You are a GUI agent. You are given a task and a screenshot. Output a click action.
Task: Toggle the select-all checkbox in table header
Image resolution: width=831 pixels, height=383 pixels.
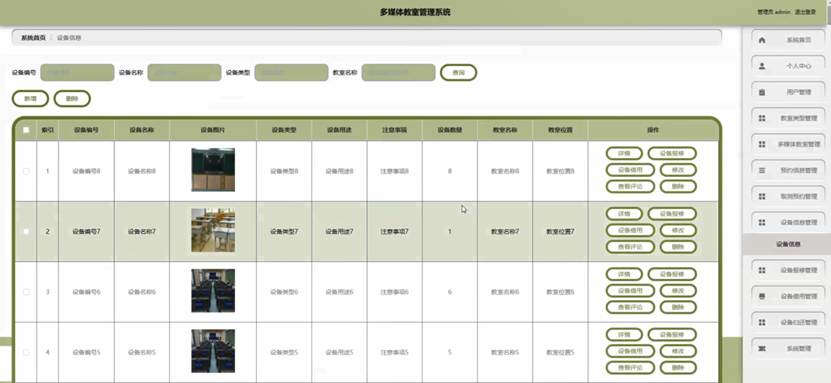click(x=26, y=130)
